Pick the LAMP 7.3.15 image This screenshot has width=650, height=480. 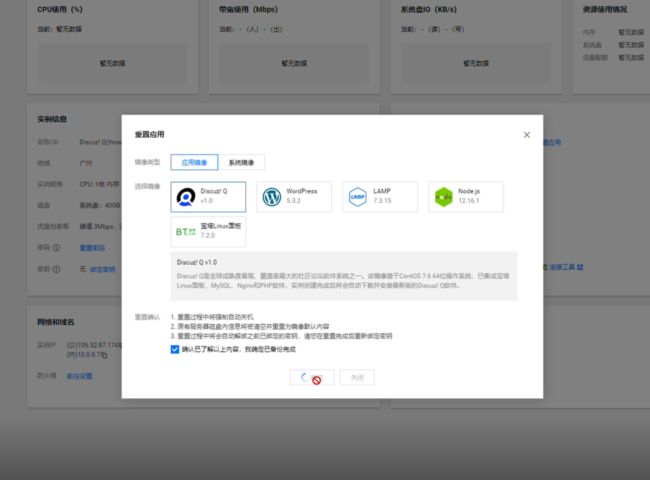point(380,197)
